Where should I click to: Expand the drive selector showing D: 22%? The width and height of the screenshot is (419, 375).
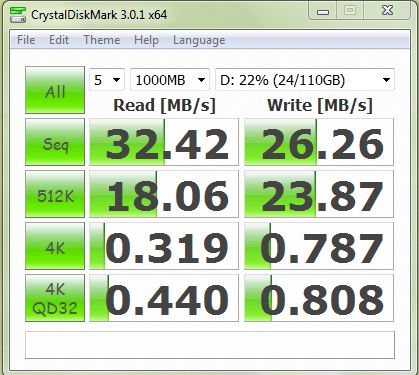click(305, 80)
